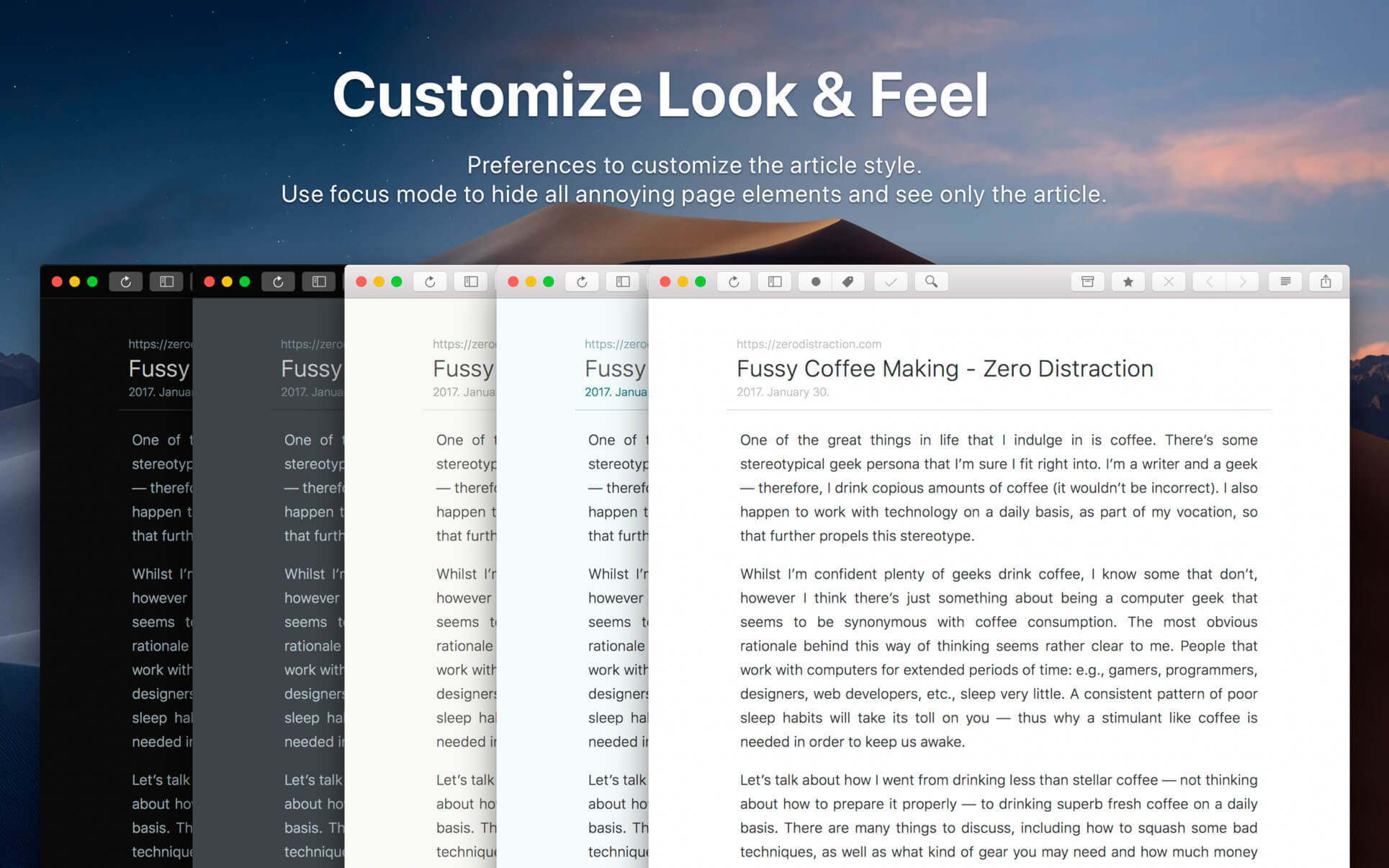Image resolution: width=1389 pixels, height=868 pixels.
Task: Toggle sidebar in the light blue window
Action: 623,281
